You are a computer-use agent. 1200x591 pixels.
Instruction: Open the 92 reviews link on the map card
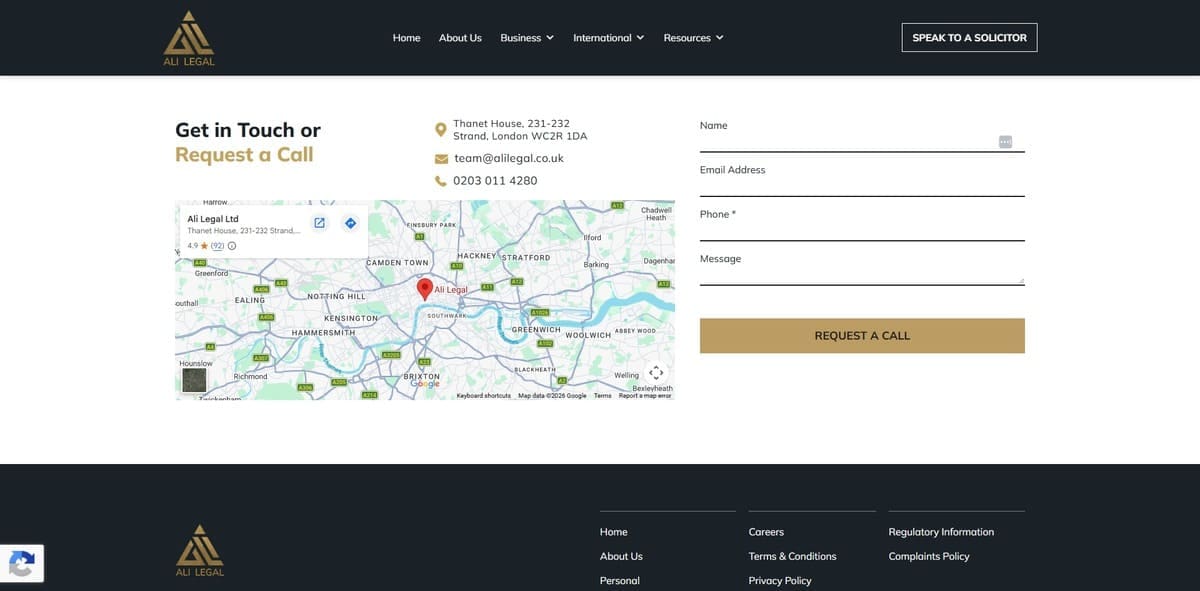[x=217, y=246]
